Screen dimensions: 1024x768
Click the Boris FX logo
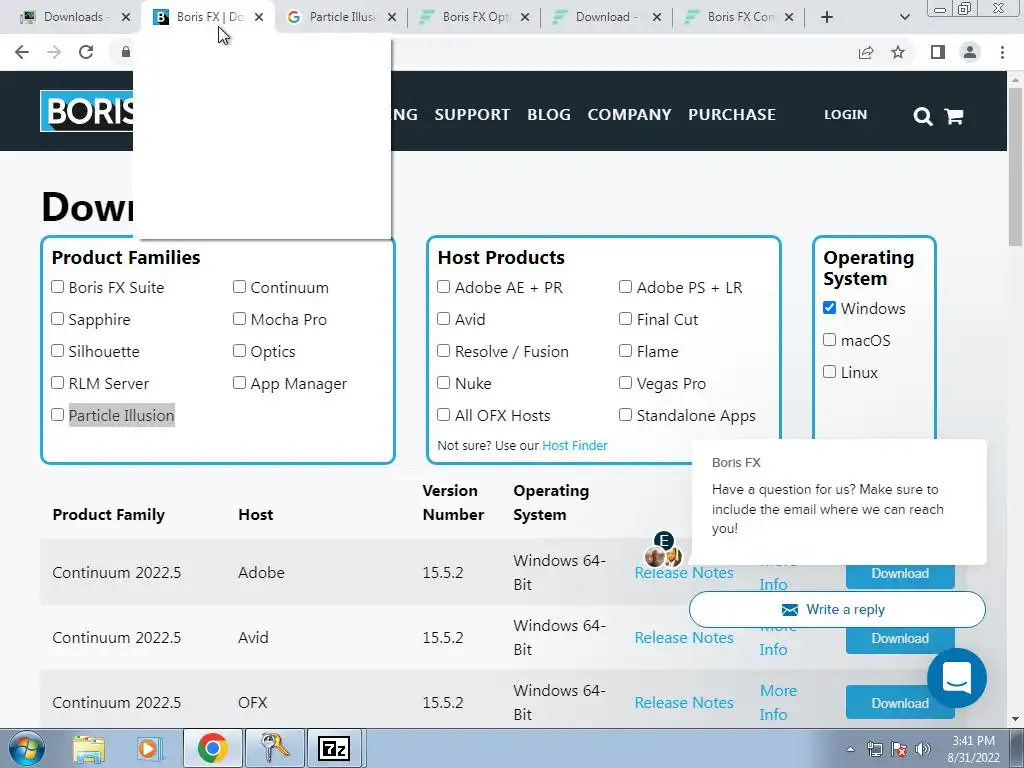click(x=87, y=111)
